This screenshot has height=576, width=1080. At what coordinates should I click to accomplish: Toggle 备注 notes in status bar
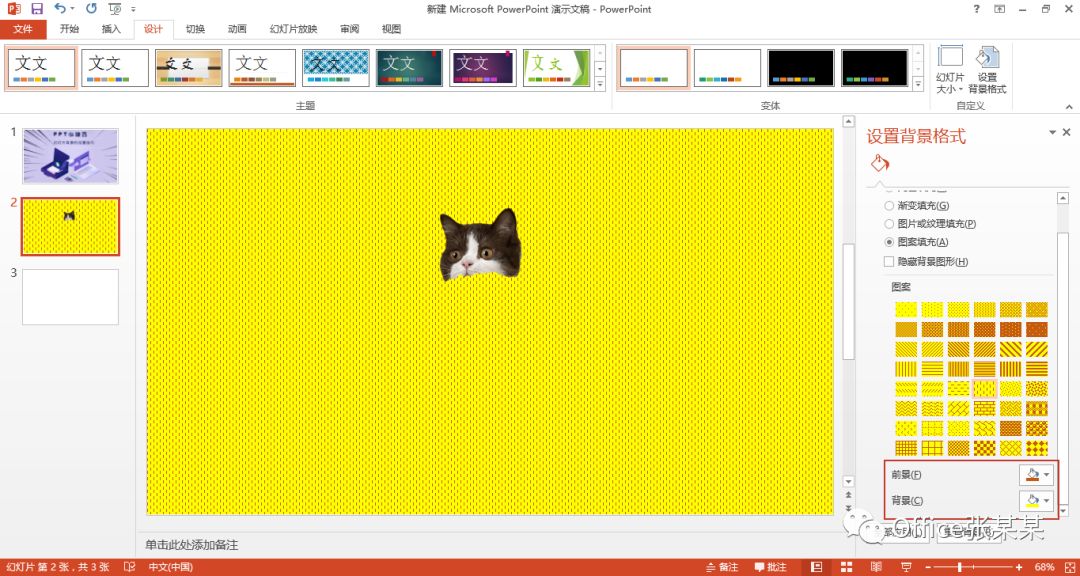722,568
